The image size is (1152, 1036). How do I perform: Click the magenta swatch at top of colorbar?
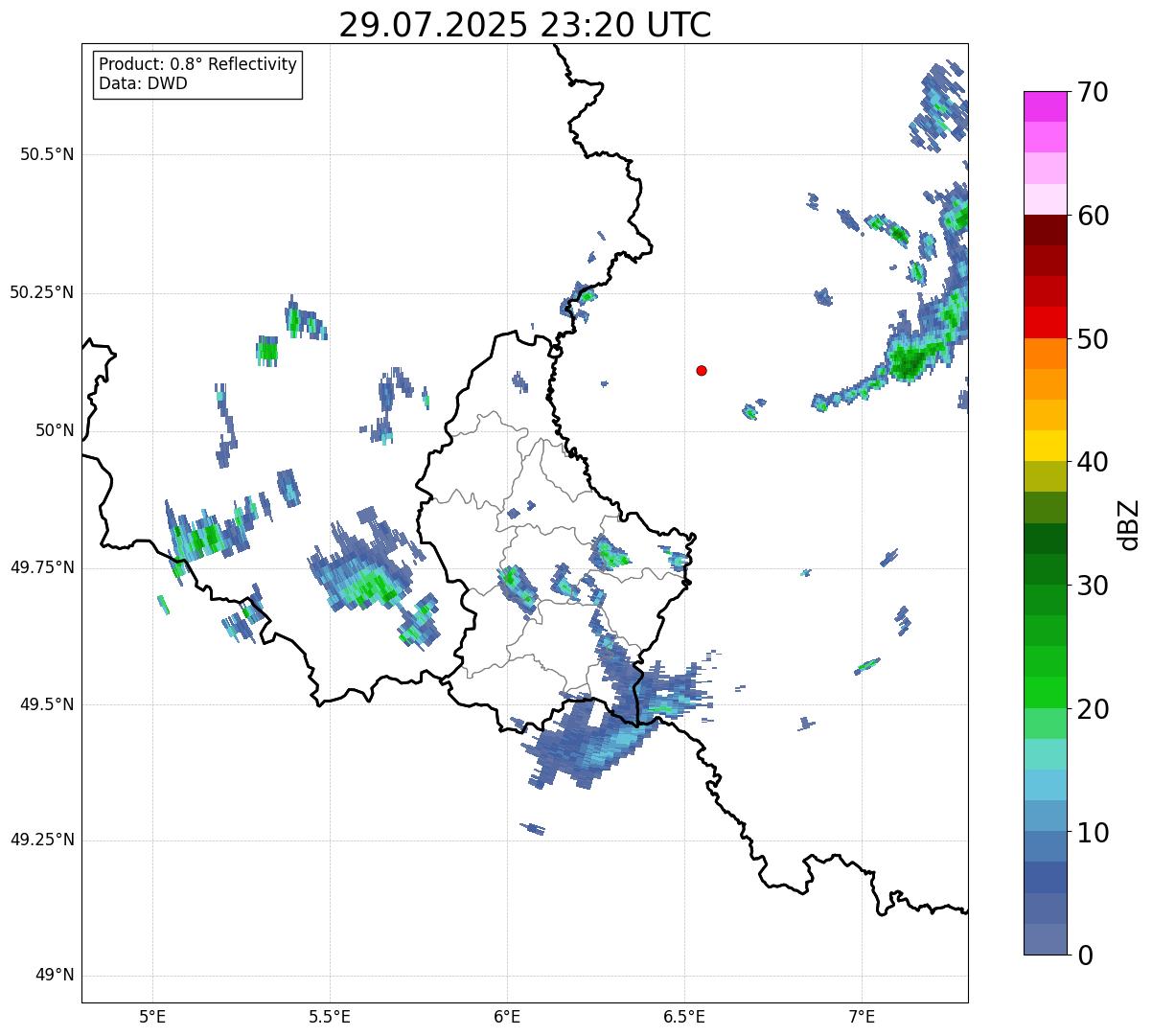pos(1046,106)
